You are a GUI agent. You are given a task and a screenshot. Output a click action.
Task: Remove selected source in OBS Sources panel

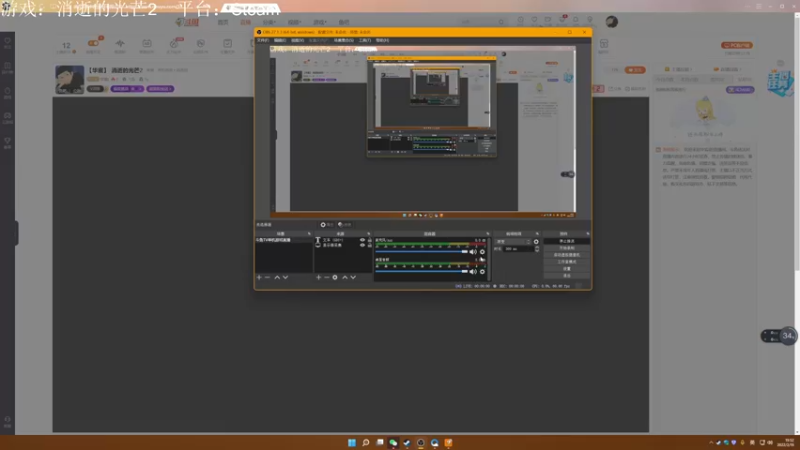click(x=327, y=278)
